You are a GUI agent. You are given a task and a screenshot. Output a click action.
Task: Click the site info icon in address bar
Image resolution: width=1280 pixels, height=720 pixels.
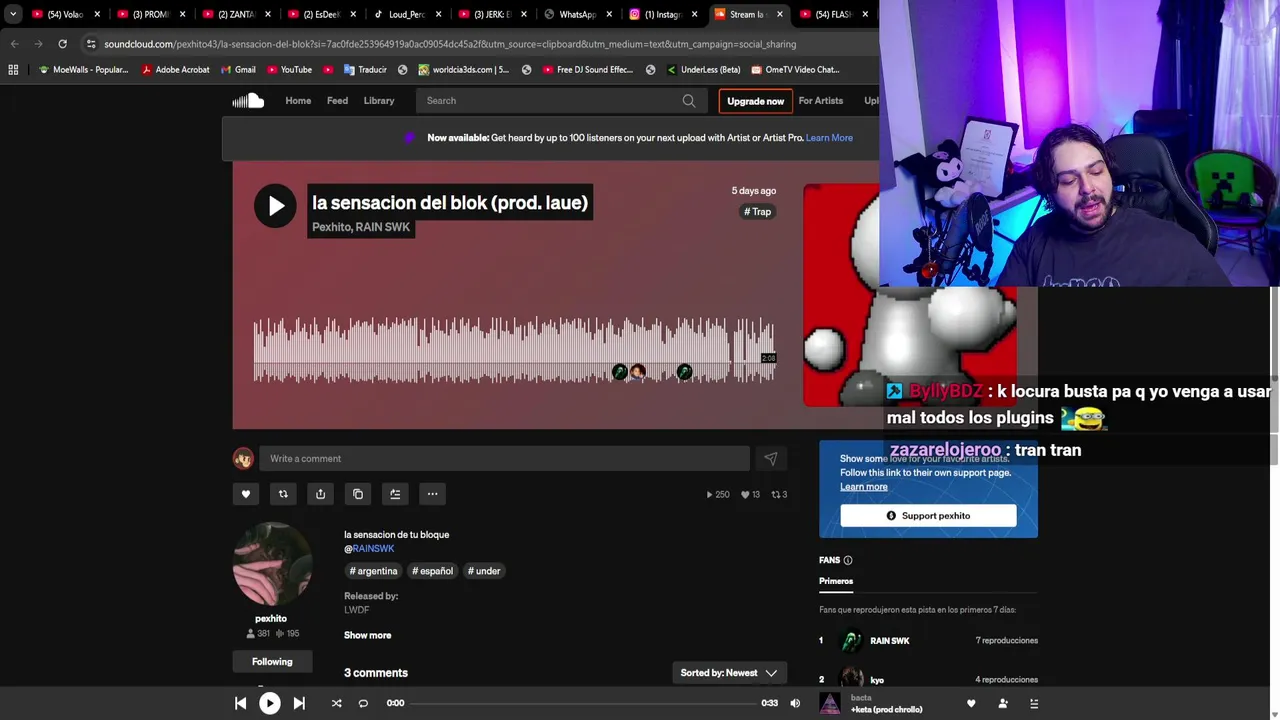tap(91, 44)
